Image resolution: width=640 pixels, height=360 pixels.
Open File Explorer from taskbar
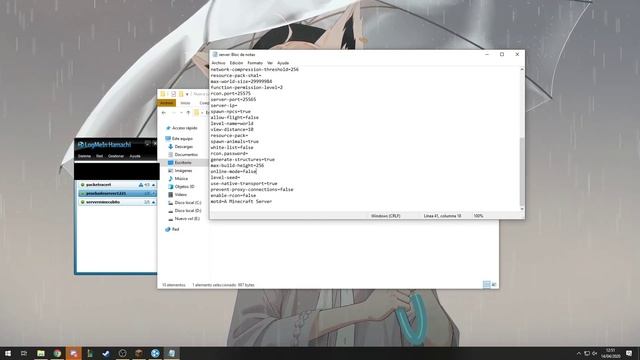pyautogui.click(x=41, y=353)
